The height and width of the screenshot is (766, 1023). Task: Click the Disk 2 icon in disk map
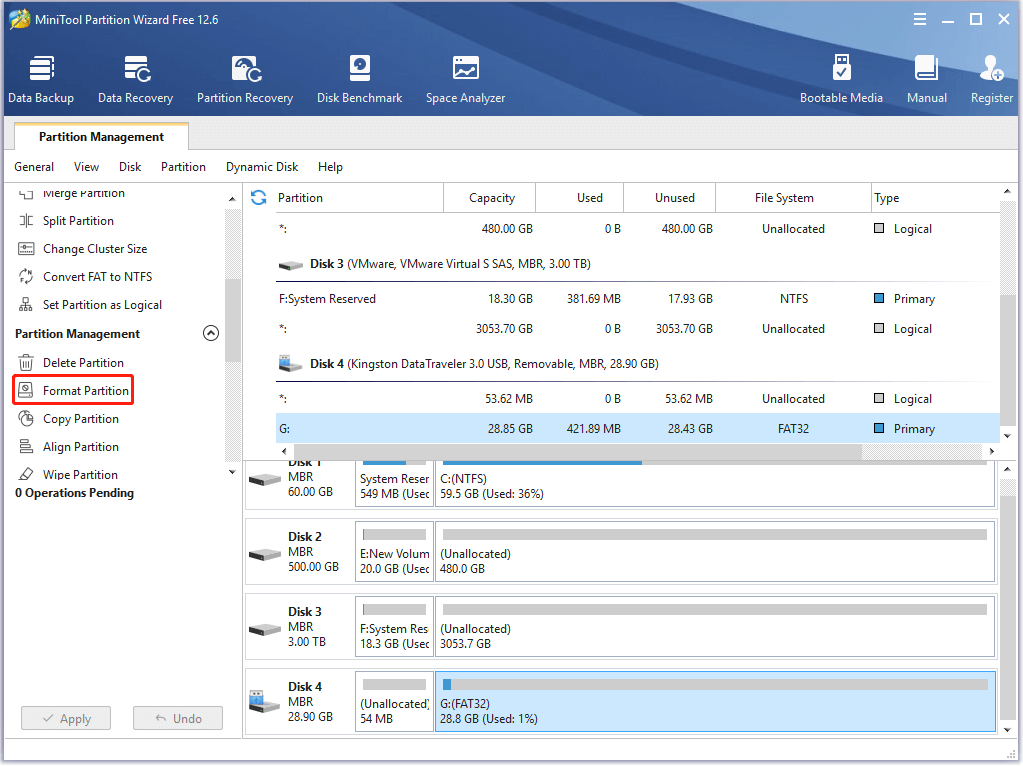[x=265, y=555]
